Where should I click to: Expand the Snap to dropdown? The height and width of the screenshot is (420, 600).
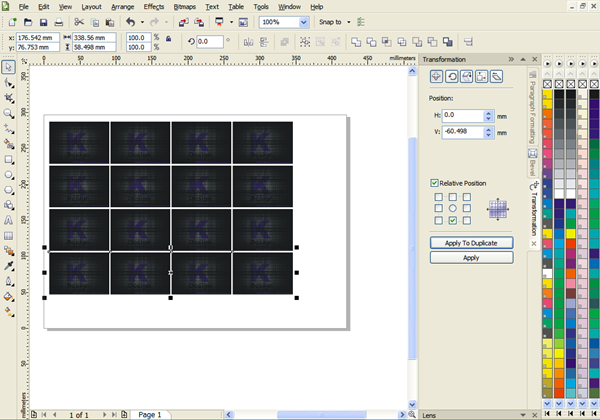(349, 22)
